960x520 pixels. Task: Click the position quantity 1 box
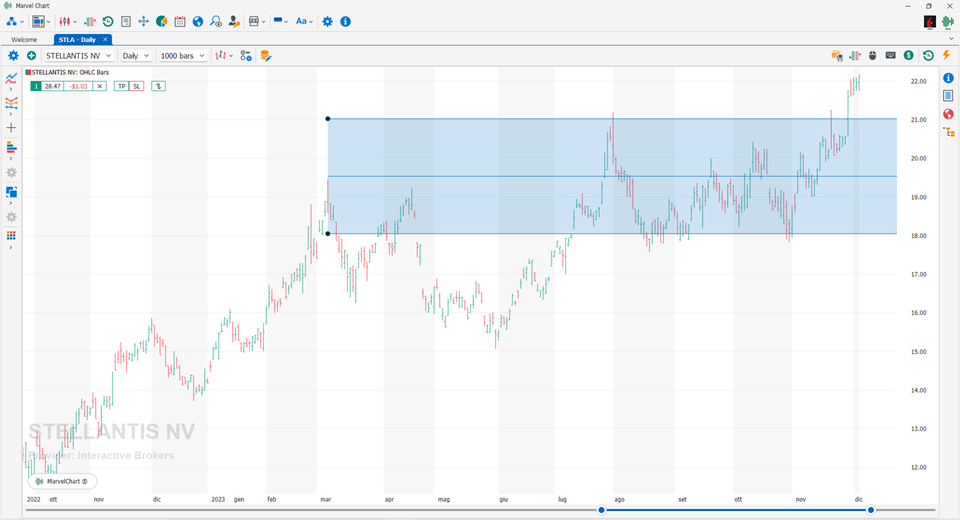pyautogui.click(x=36, y=86)
